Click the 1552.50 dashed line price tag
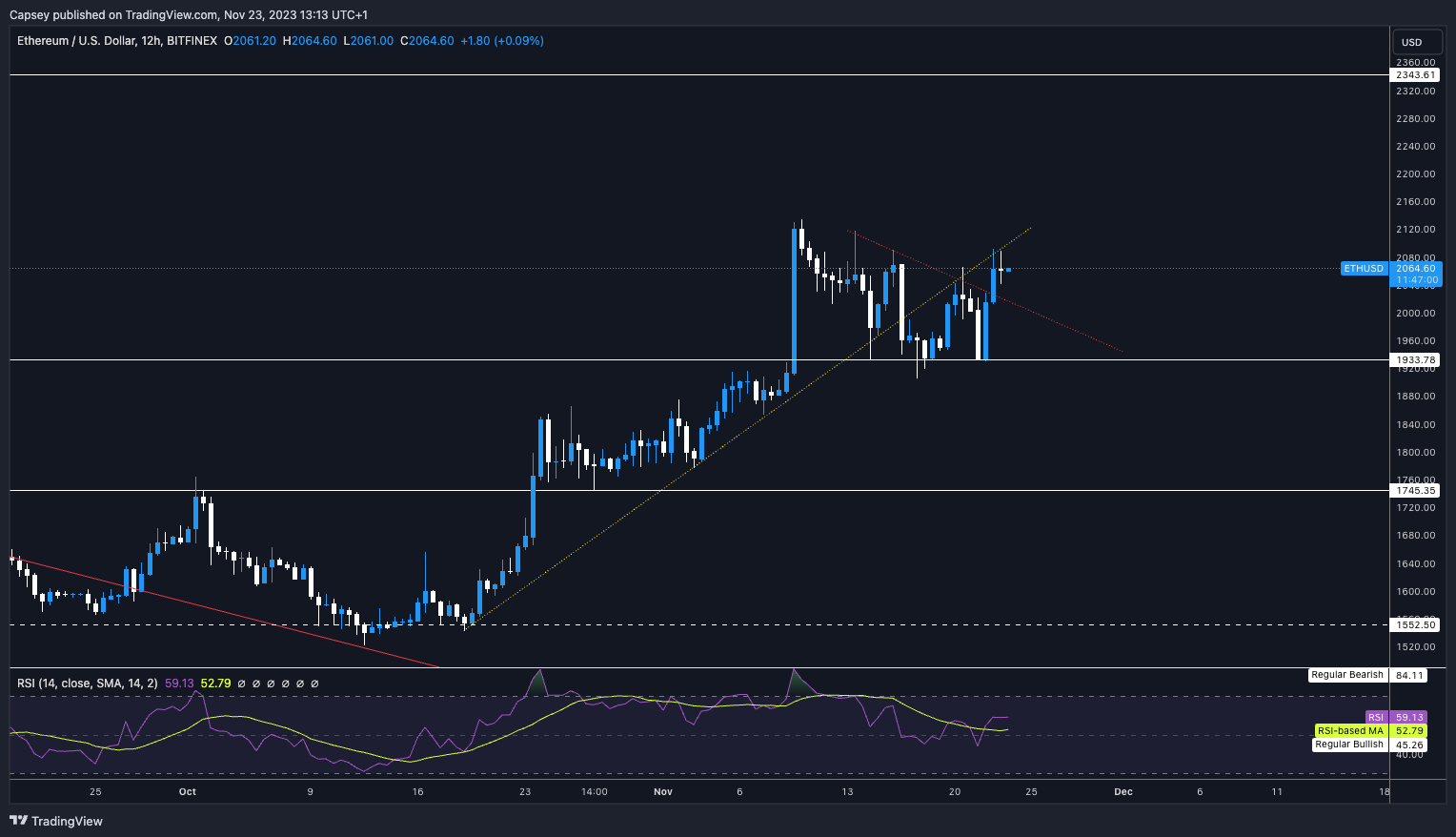1456x837 pixels. [x=1415, y=625]
